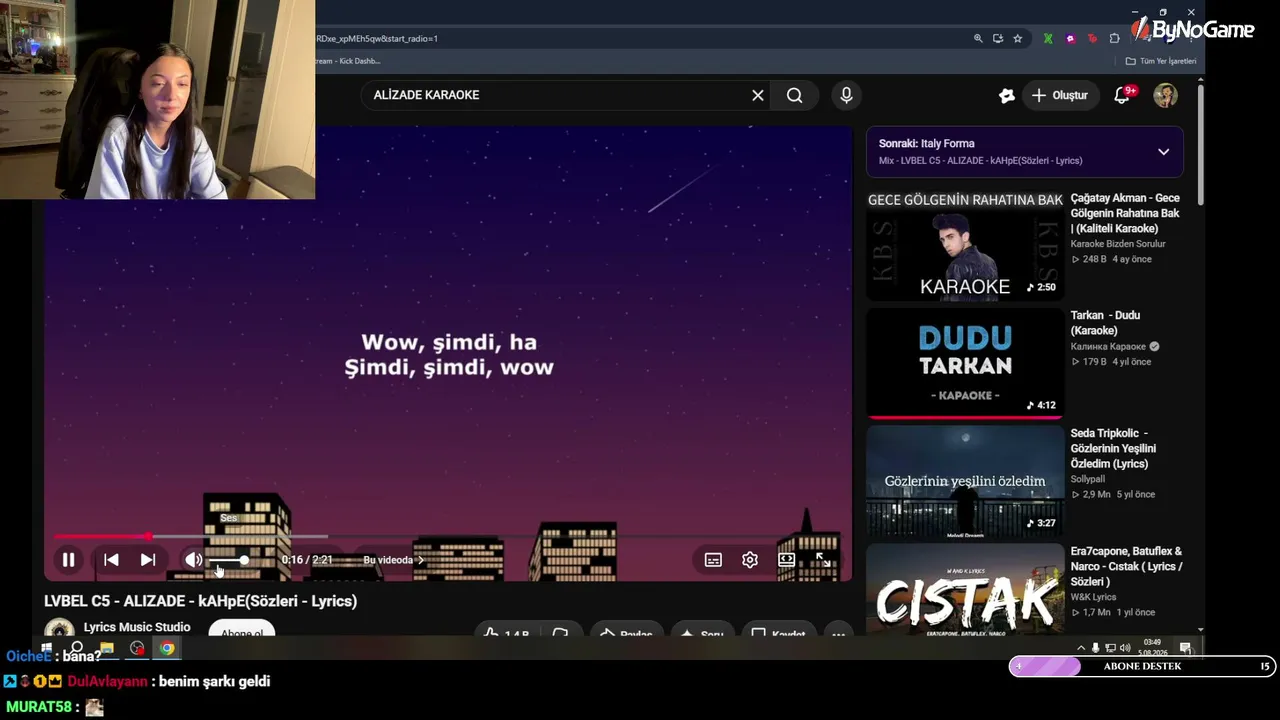Viewport: 1280px width, 720px height.
Task: Open the account avatar menu
Action: click(x=1165, y=95)
